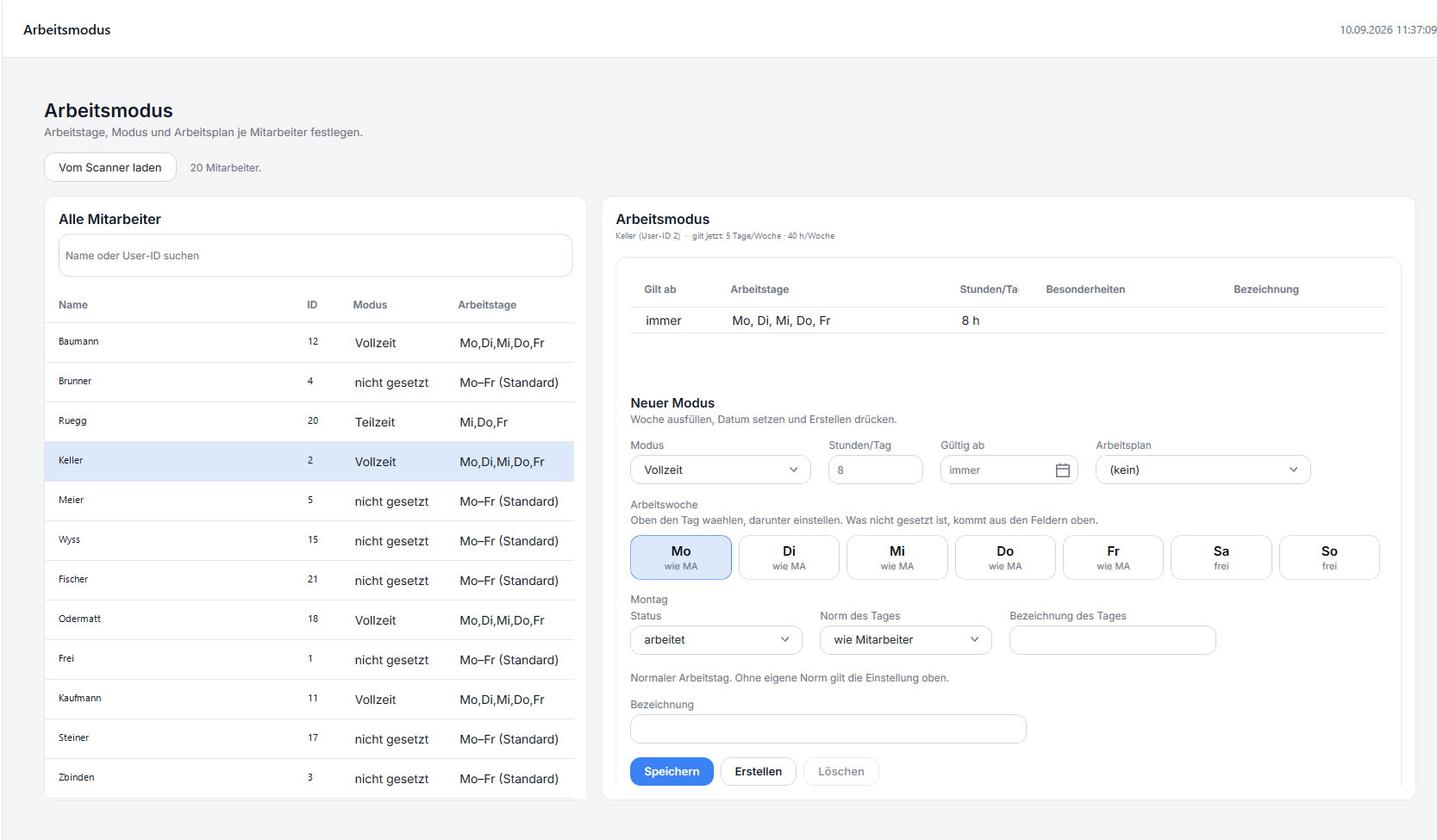The width and height of the screenshot is (1437, 840).
Task: Select So (frei) day button
Action: coord(1329,557)
